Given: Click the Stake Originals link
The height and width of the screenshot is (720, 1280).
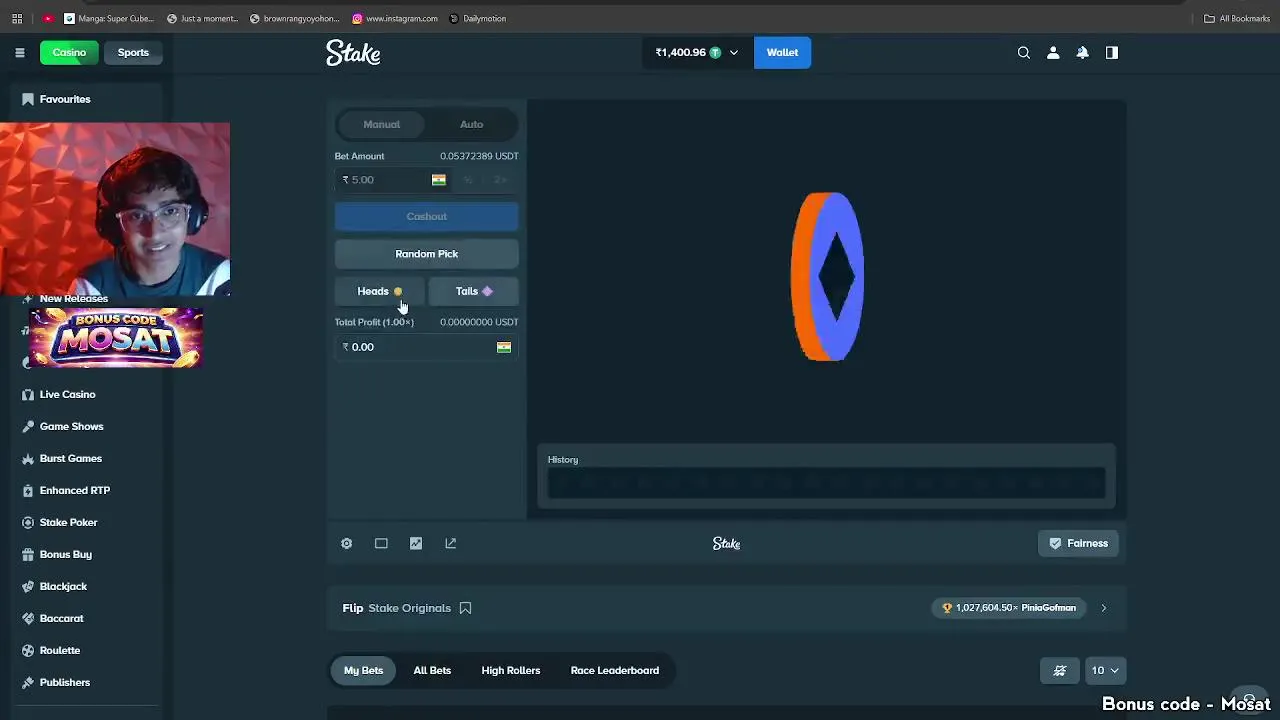Looking at the screenshot, I should tap(409, 608).
